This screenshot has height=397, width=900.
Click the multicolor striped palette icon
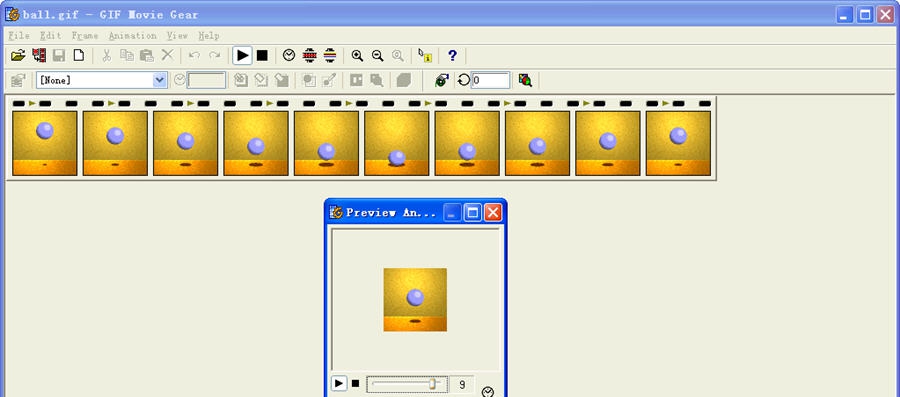pyautogui.click(x=329, y=56)
